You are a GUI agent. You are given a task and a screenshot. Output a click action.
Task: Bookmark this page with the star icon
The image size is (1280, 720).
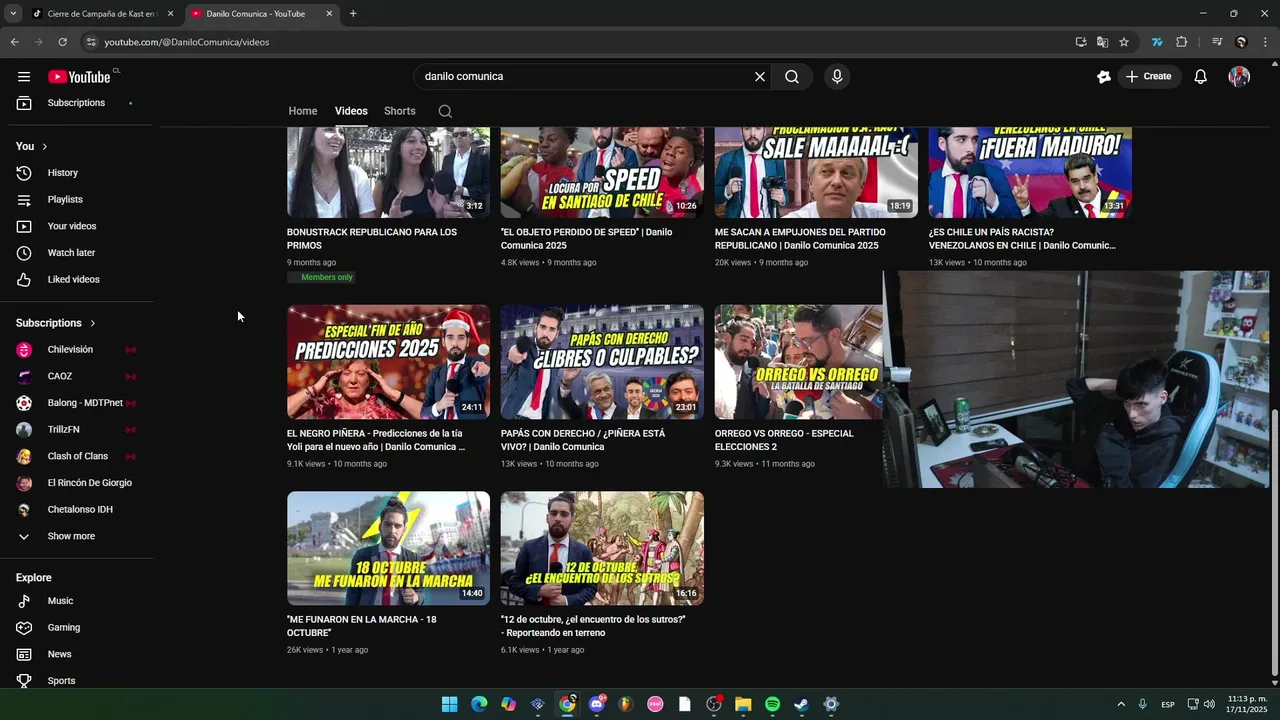1124,42
